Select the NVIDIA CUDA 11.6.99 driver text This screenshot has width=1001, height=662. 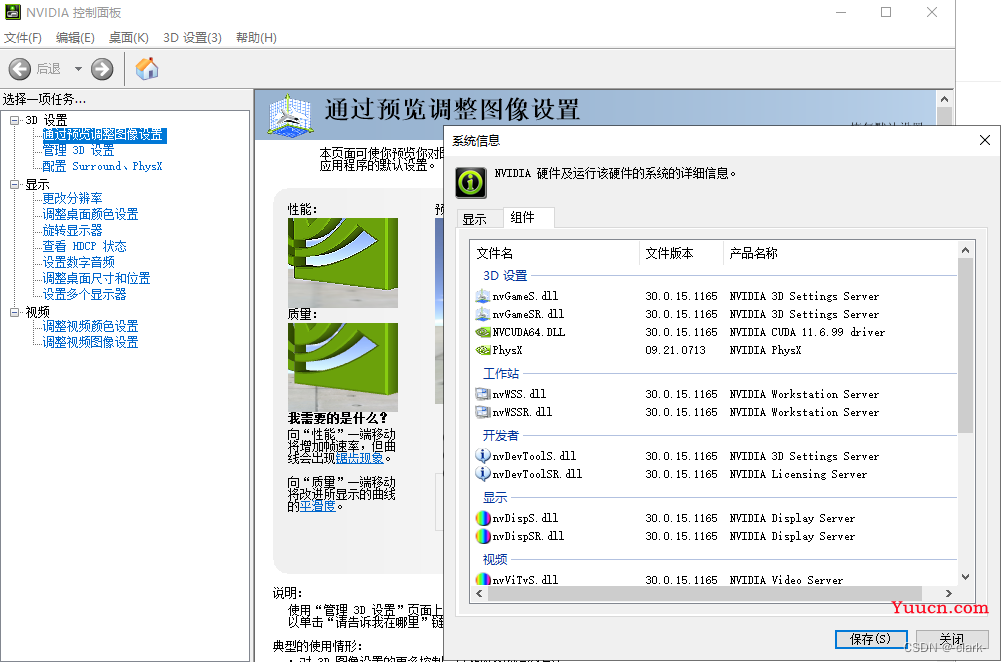point(807,332)
